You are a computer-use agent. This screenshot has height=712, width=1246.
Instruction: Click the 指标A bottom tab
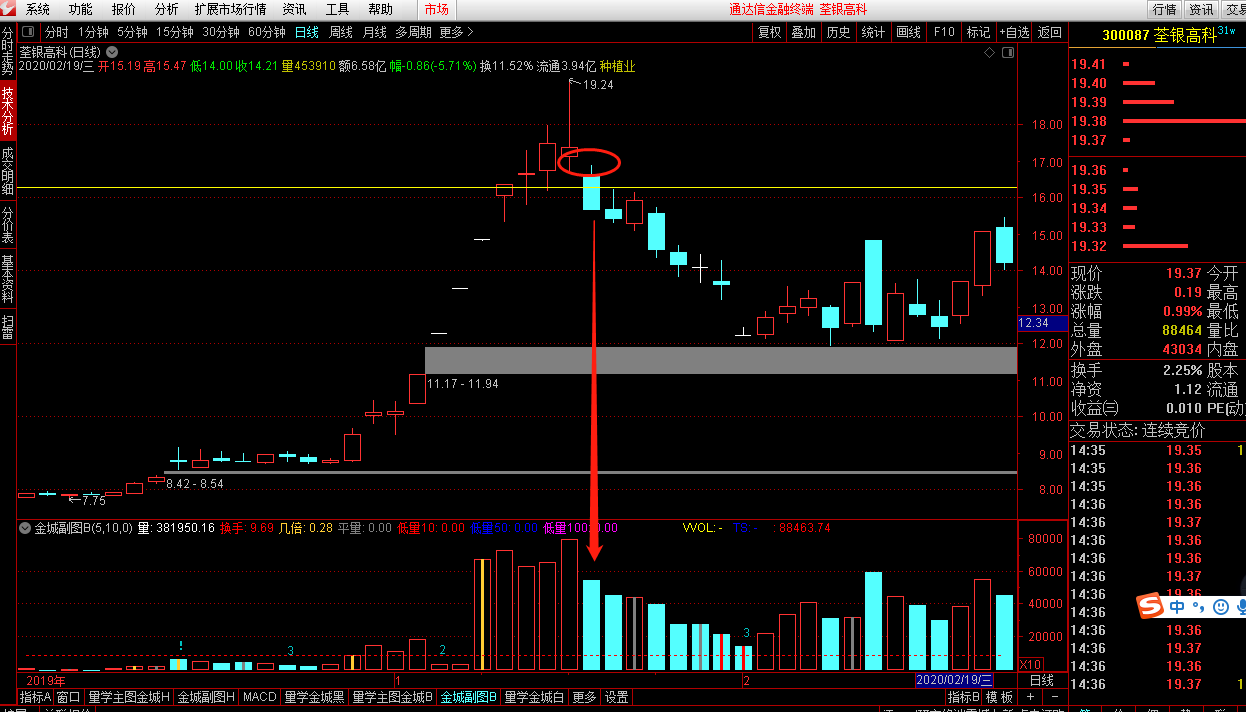pos(35,697)
